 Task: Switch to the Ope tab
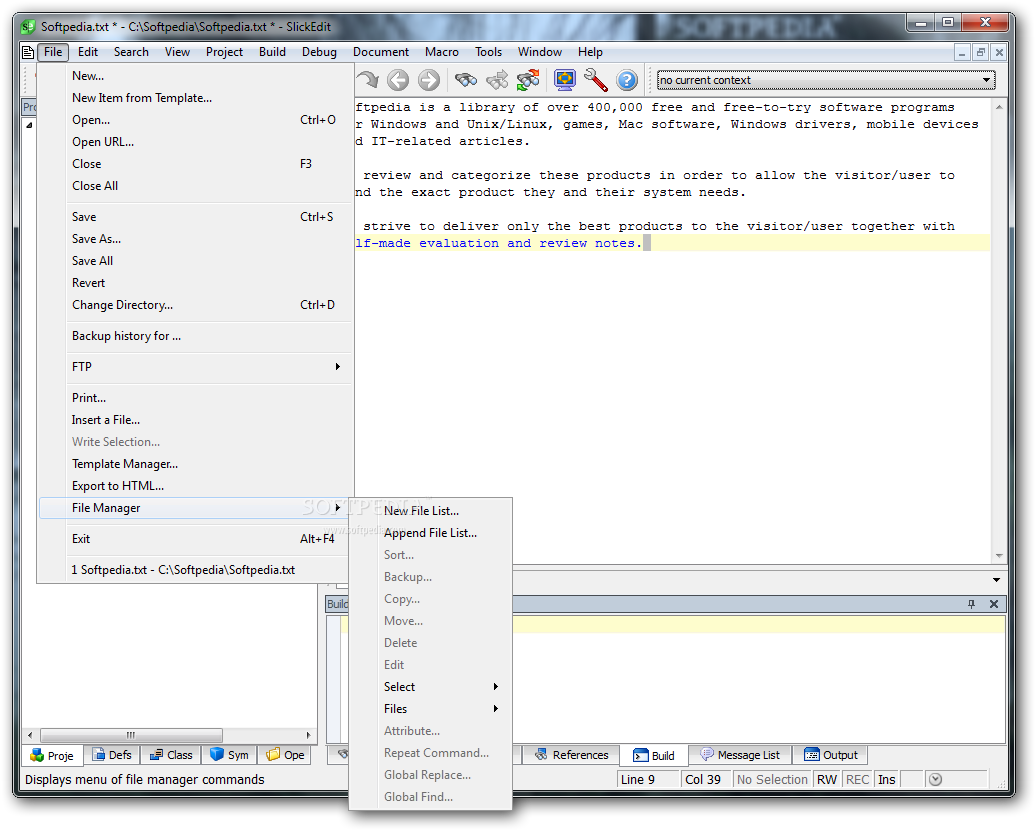(x=285, y=755)
